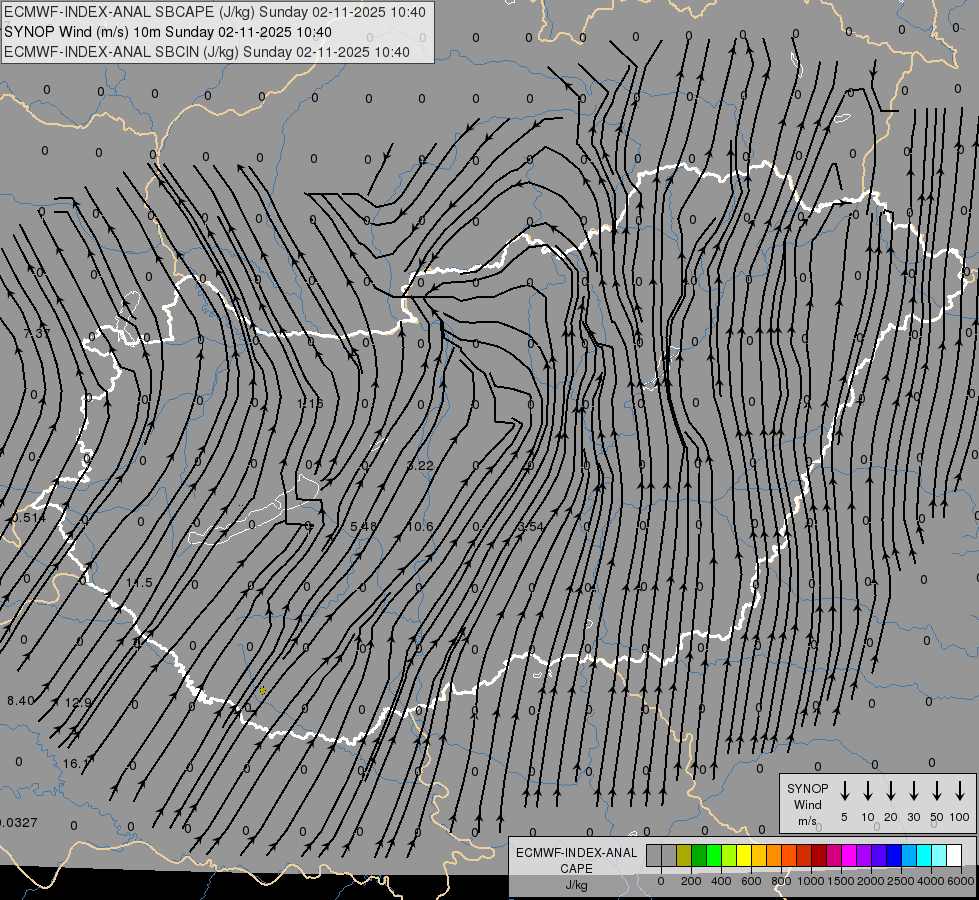This screenshot has width=979, height=900.
Task: Click the 12.9 CAPE value on the map
Action: [x=78, y=703]
